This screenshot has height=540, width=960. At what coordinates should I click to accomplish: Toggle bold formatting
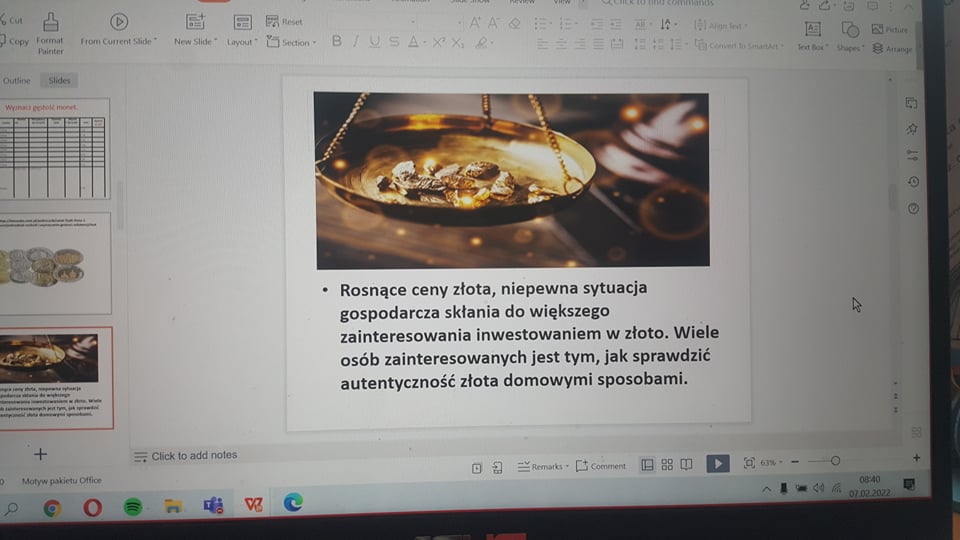pyautogui.click(x=336, y=42)
